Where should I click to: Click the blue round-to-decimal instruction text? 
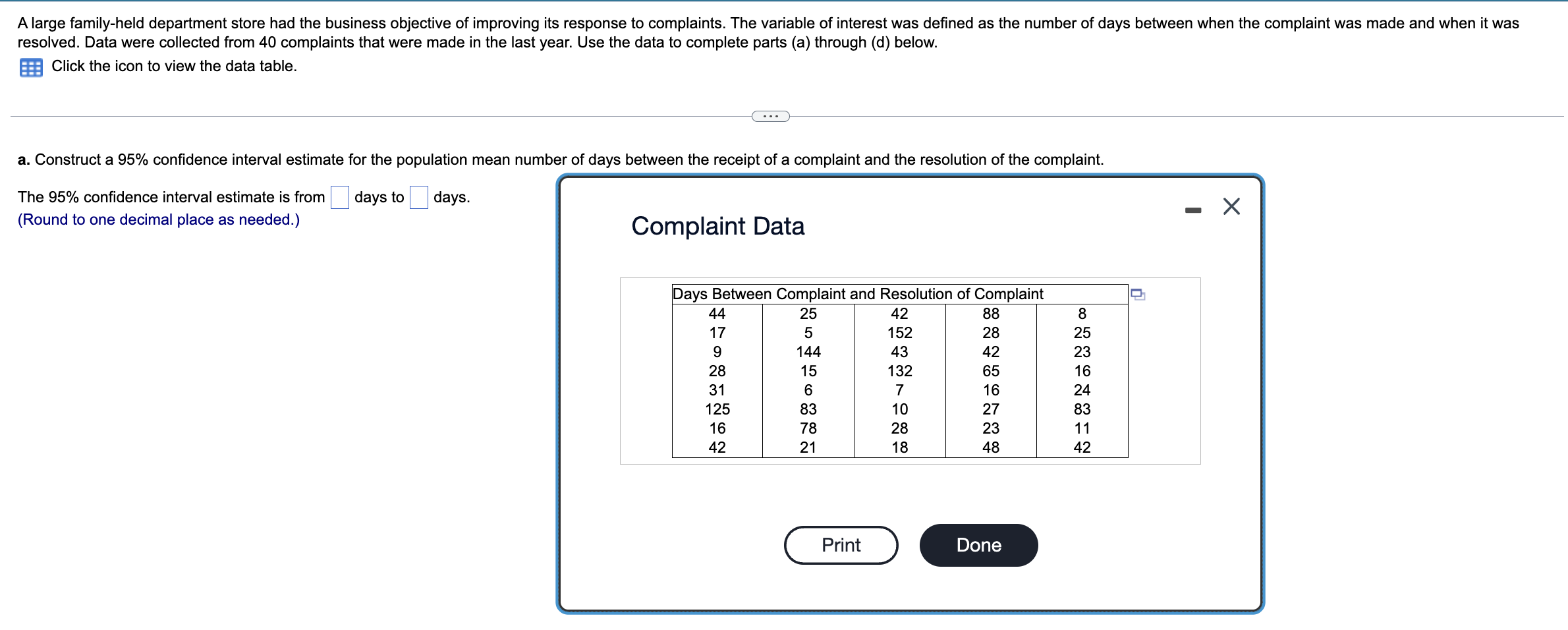coord(158,219)
